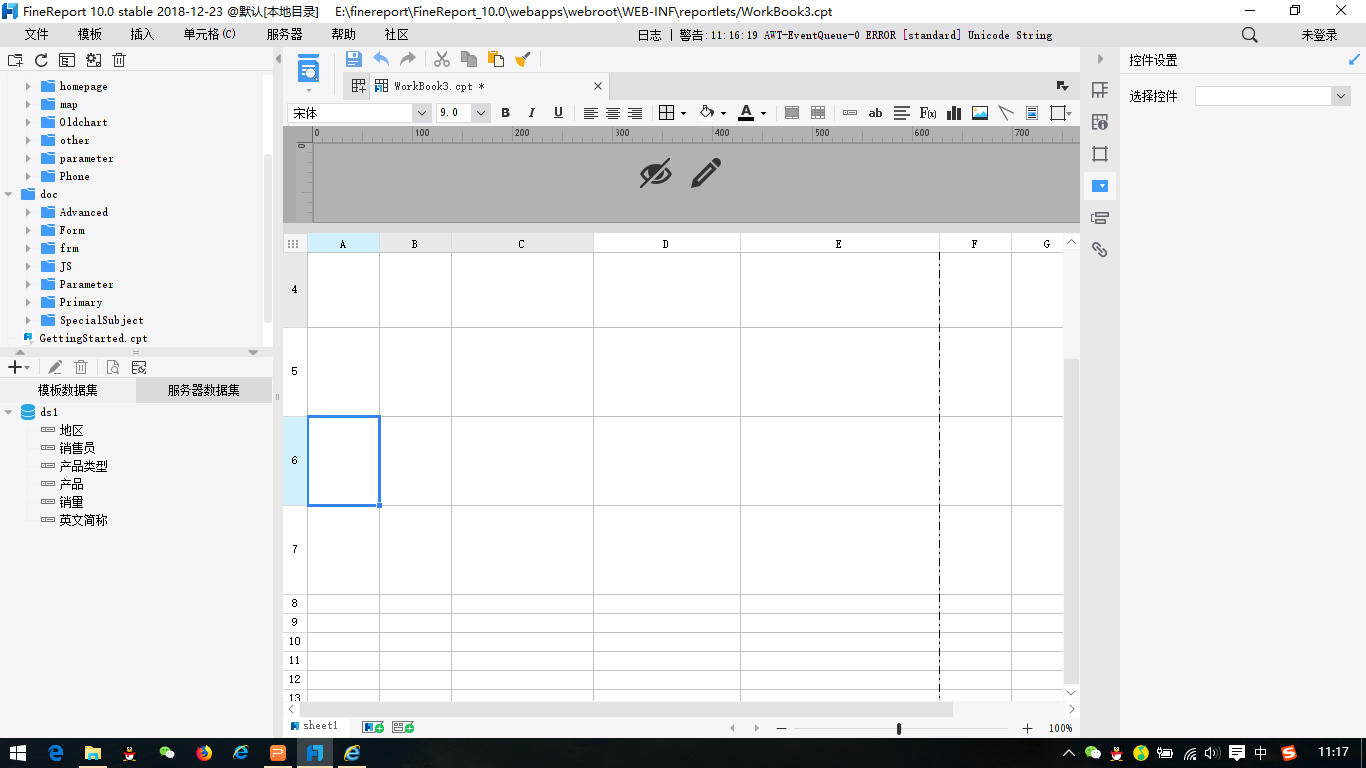Image resolution: width=1366 pixels, height=768 pixels.
Task: Expand the SpecialSubject folder
Action: (x=28, y=320)
